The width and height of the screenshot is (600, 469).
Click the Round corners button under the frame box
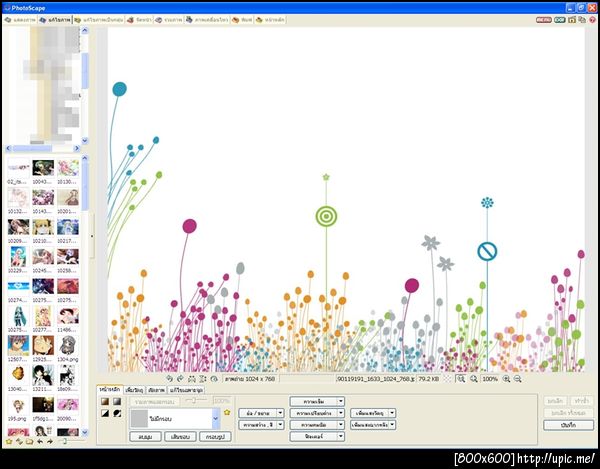coord(145,436)
